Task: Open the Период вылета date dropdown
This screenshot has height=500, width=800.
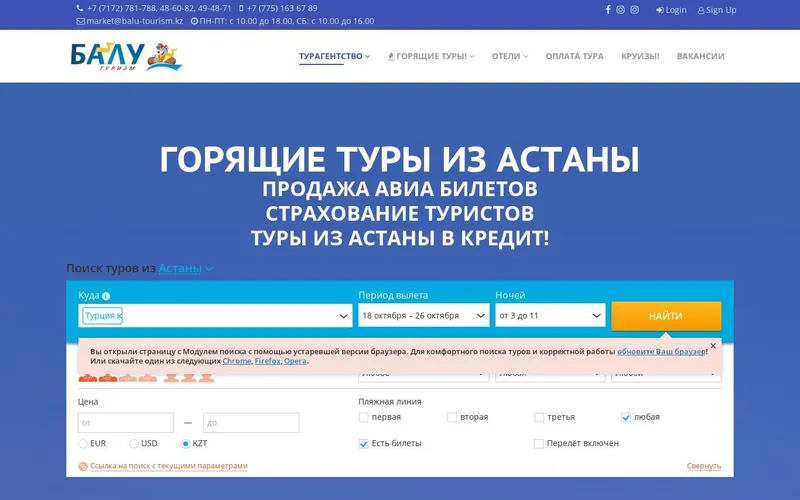Action: 423,316
